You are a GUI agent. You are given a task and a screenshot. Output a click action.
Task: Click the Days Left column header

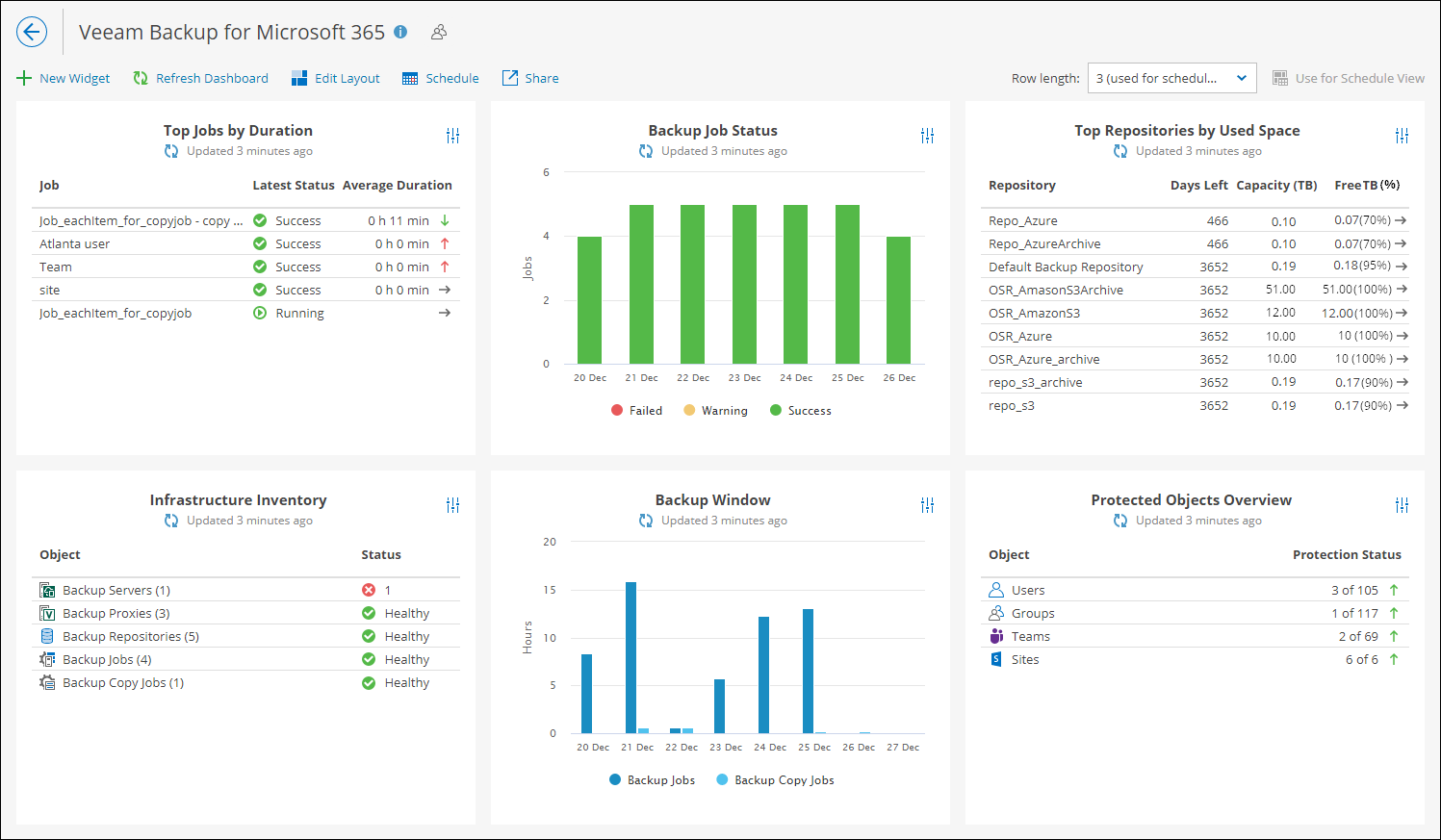click(1199, 185)
